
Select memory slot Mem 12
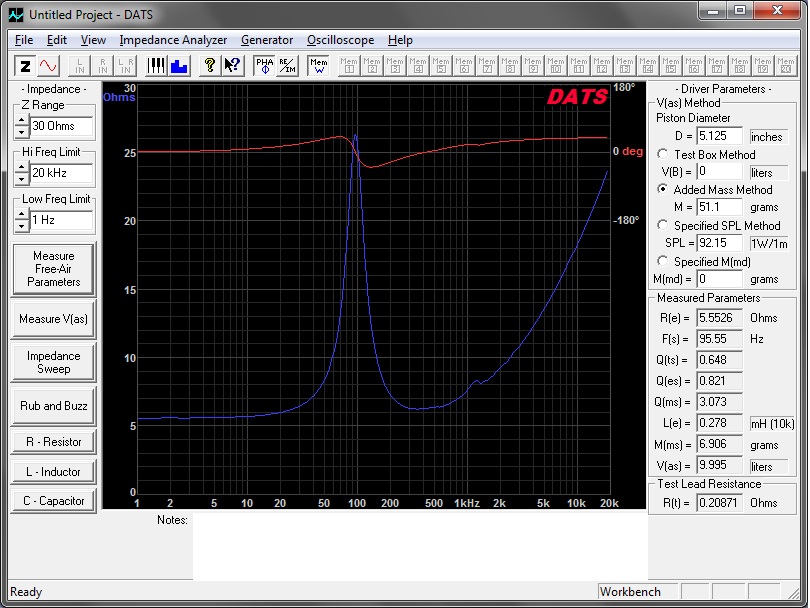(602, 66)
